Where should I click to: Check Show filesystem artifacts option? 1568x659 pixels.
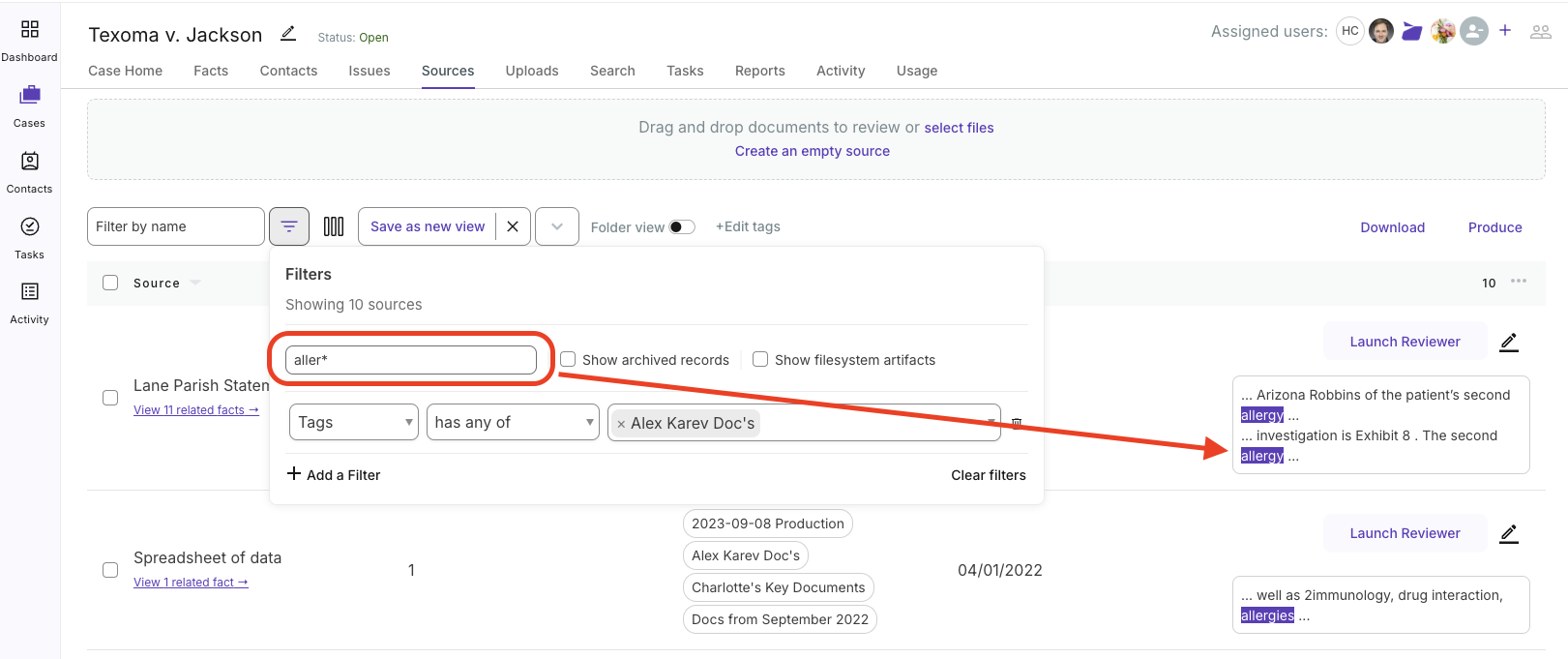pos(760,360)
